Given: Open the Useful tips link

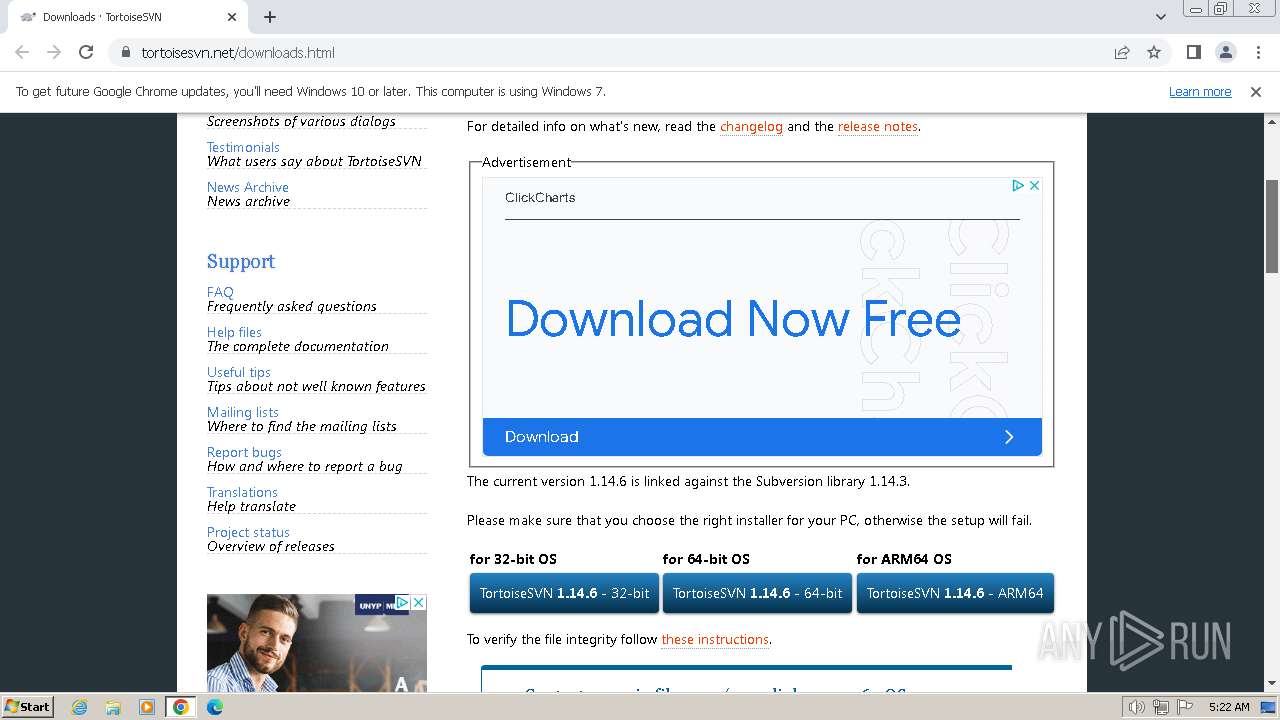Looking at the screenshot, I should tap(239, 372).
